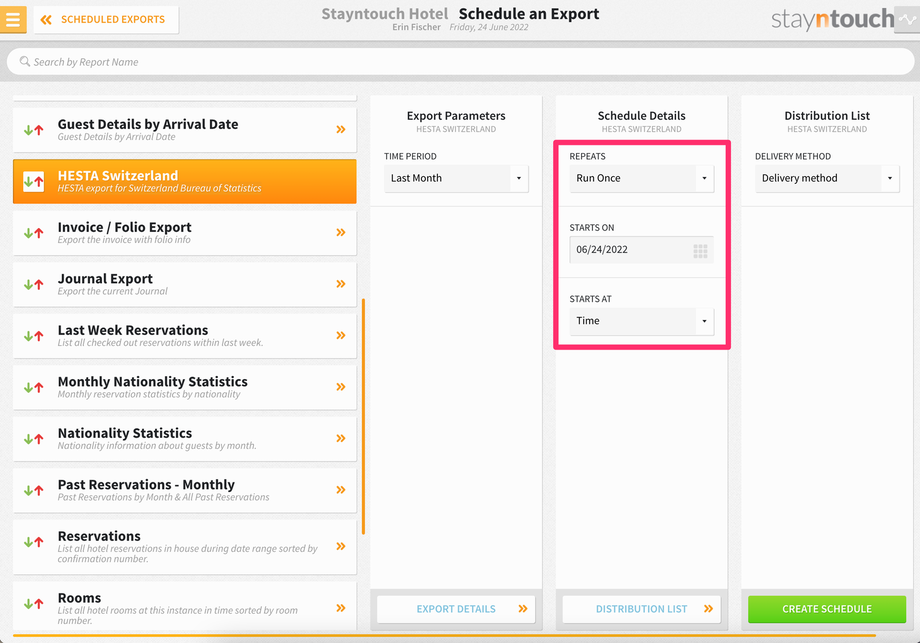Select the Invoice / Folio Export row

184,233
